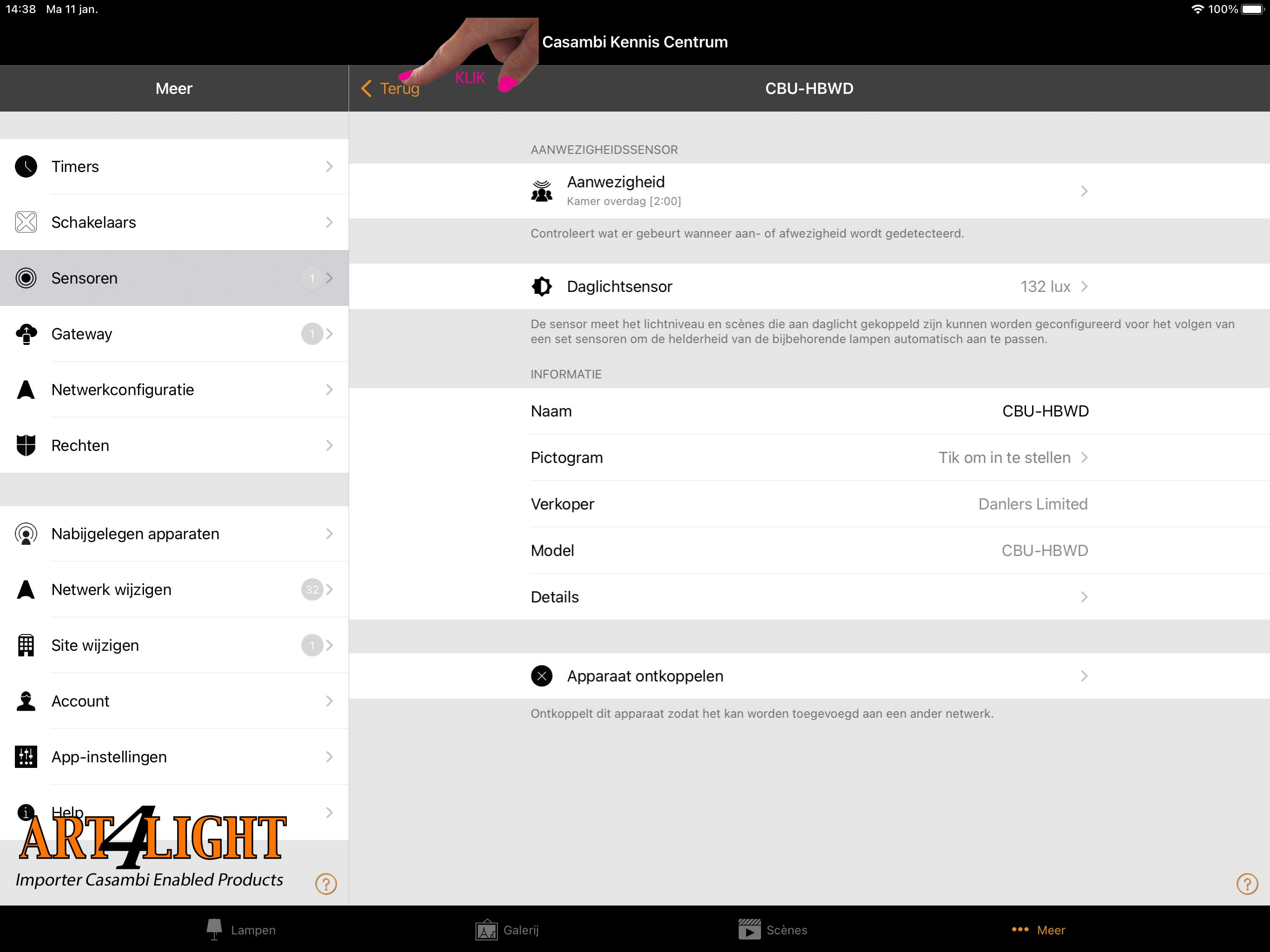Image resolution: width=1270 pixels, height=952 pixels.
Task: Open Netwerkconfiguratie settings
Action: pos(175,390)
